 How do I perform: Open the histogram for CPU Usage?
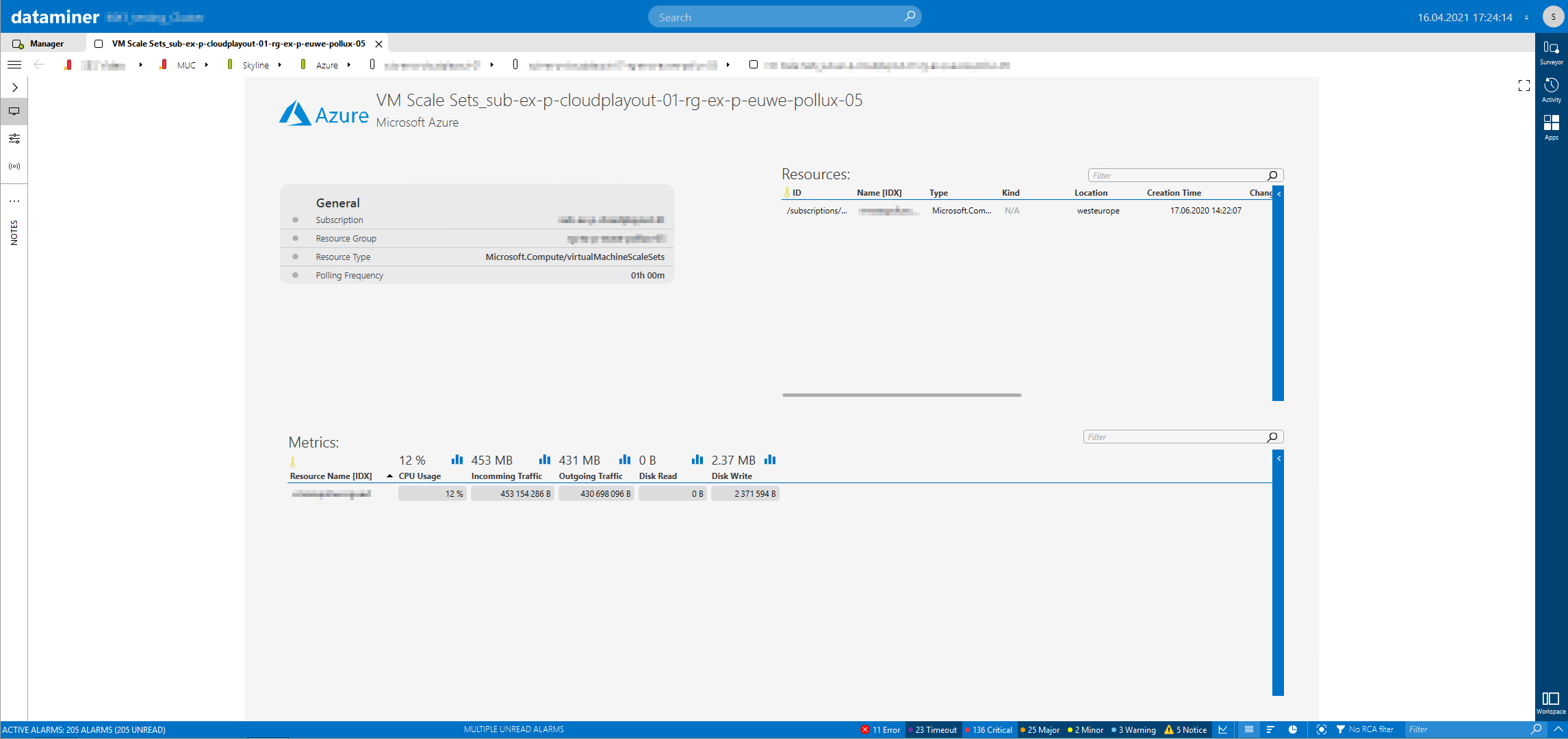click(x=457, y=460)
